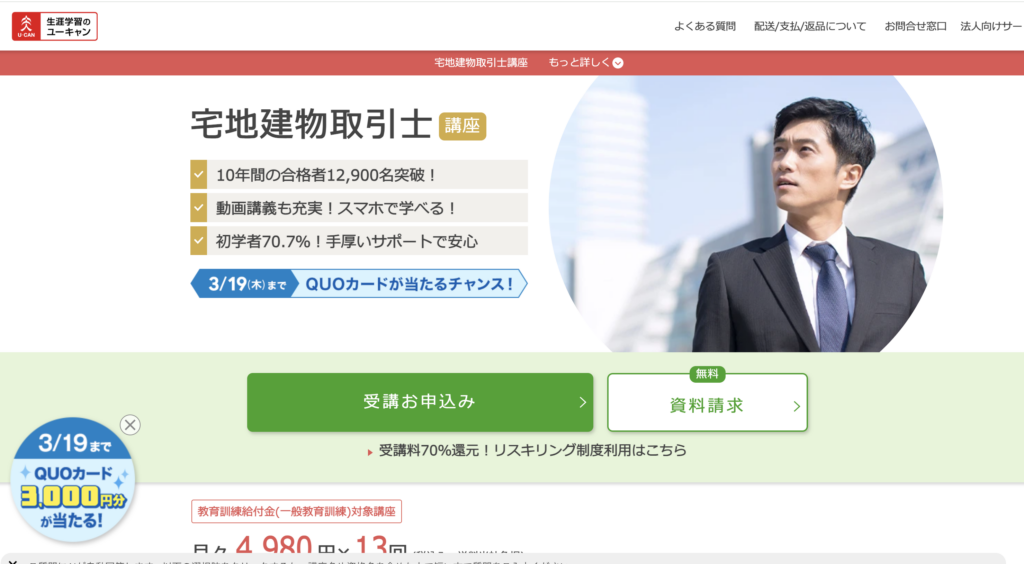Open 配送/支払/返品について menu item

[x=810, y=26]
